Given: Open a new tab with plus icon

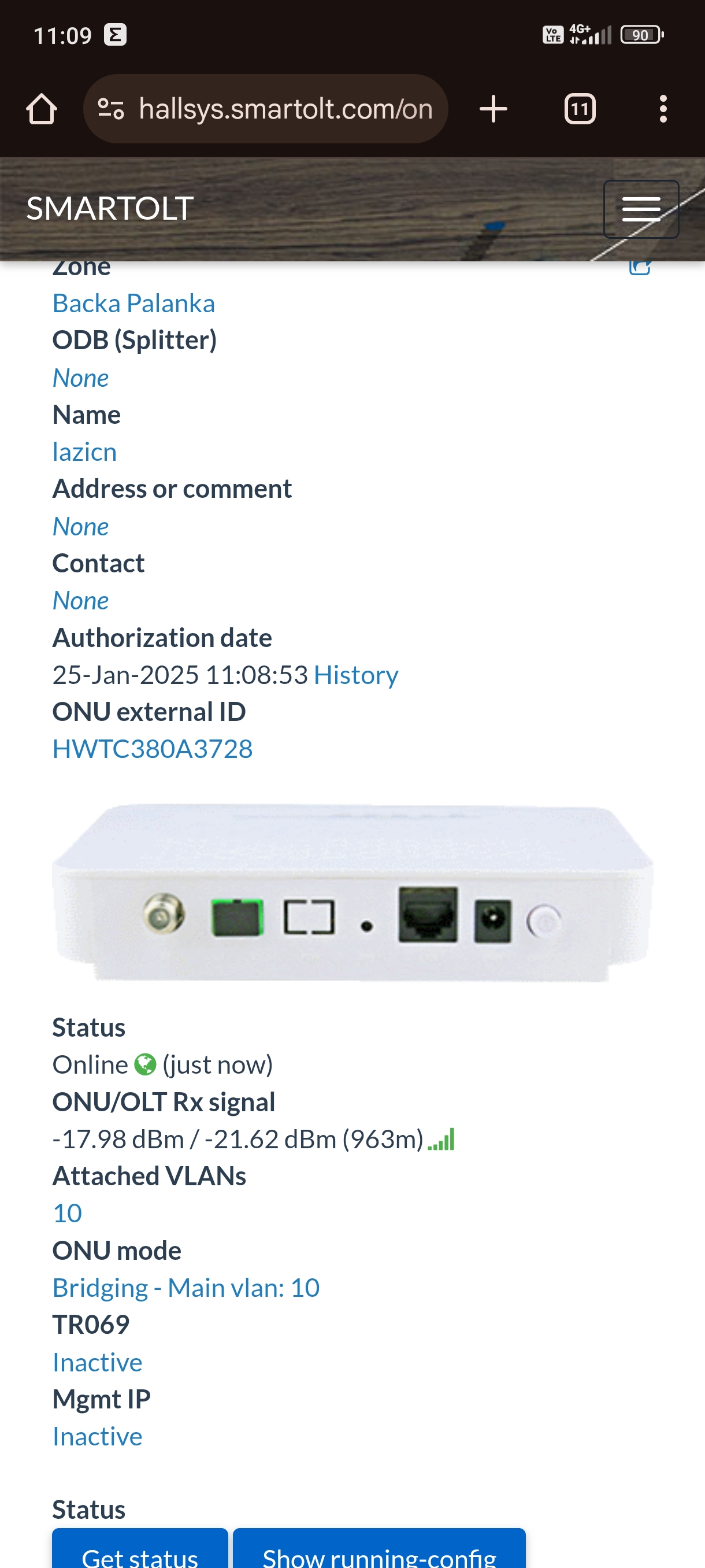Looking at the screenshot, I should (493, 109).
